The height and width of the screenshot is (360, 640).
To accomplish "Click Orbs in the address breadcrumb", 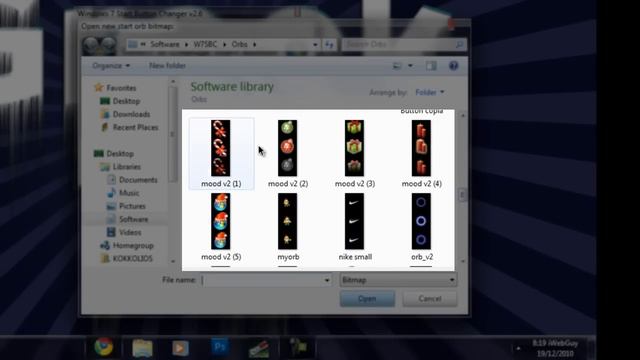I will tap(240, 44).
